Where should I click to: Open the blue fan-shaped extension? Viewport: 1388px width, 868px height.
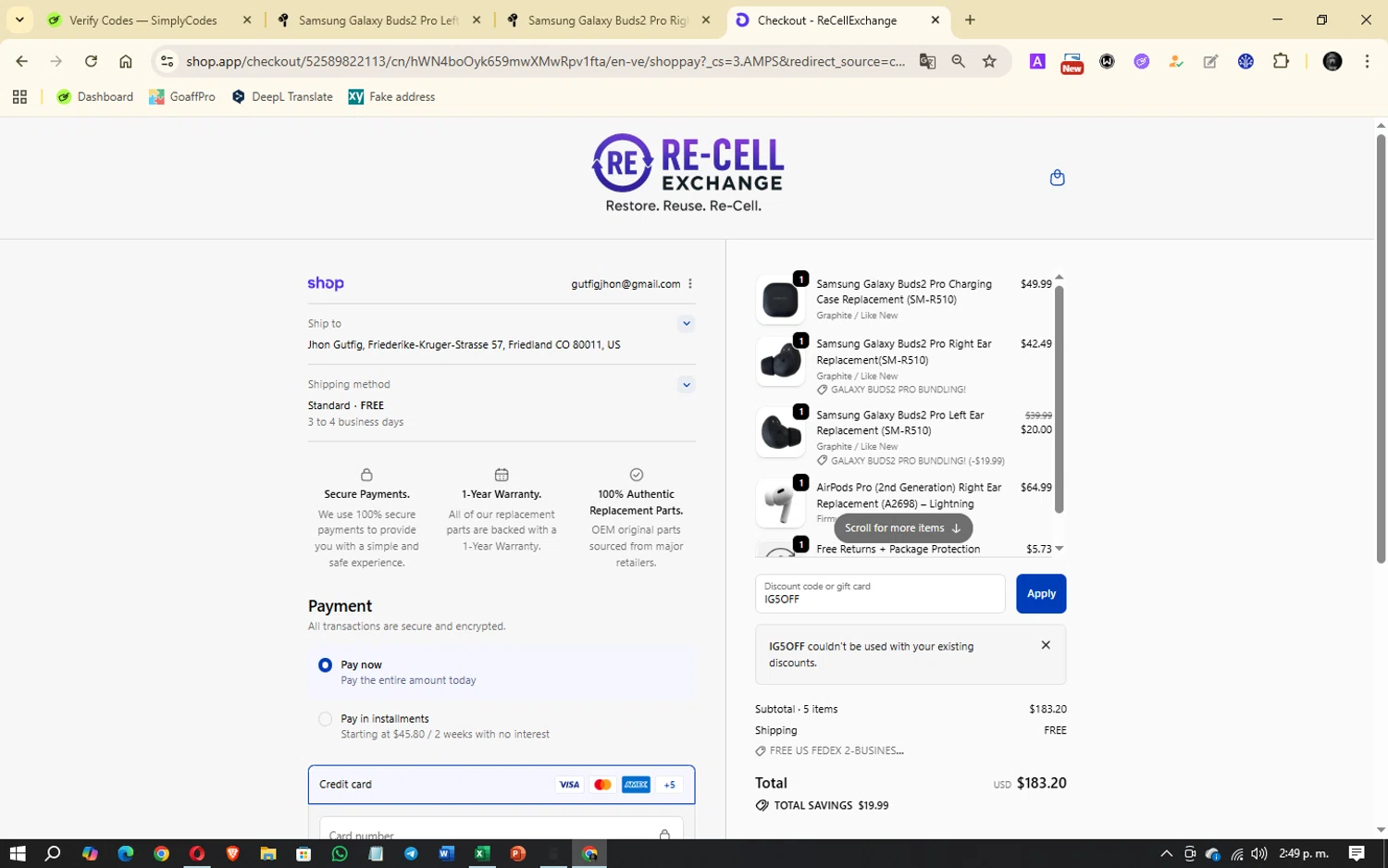click(1245, 62)
